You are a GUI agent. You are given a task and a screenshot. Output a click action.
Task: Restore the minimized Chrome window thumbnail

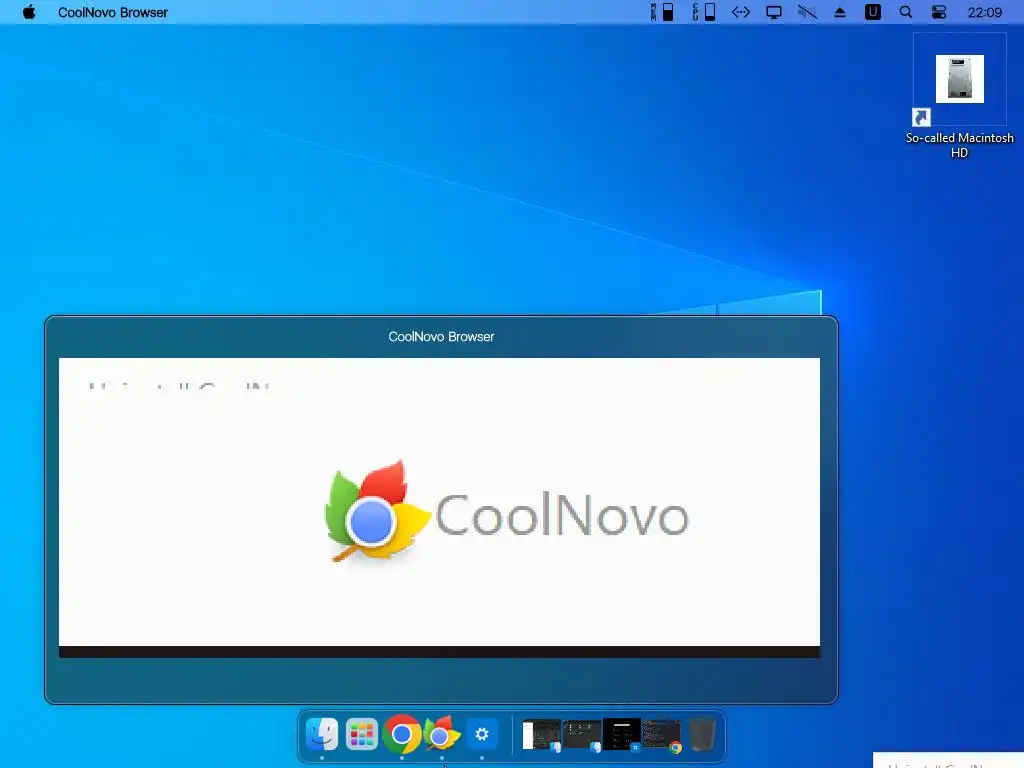(x=662, y=736)
